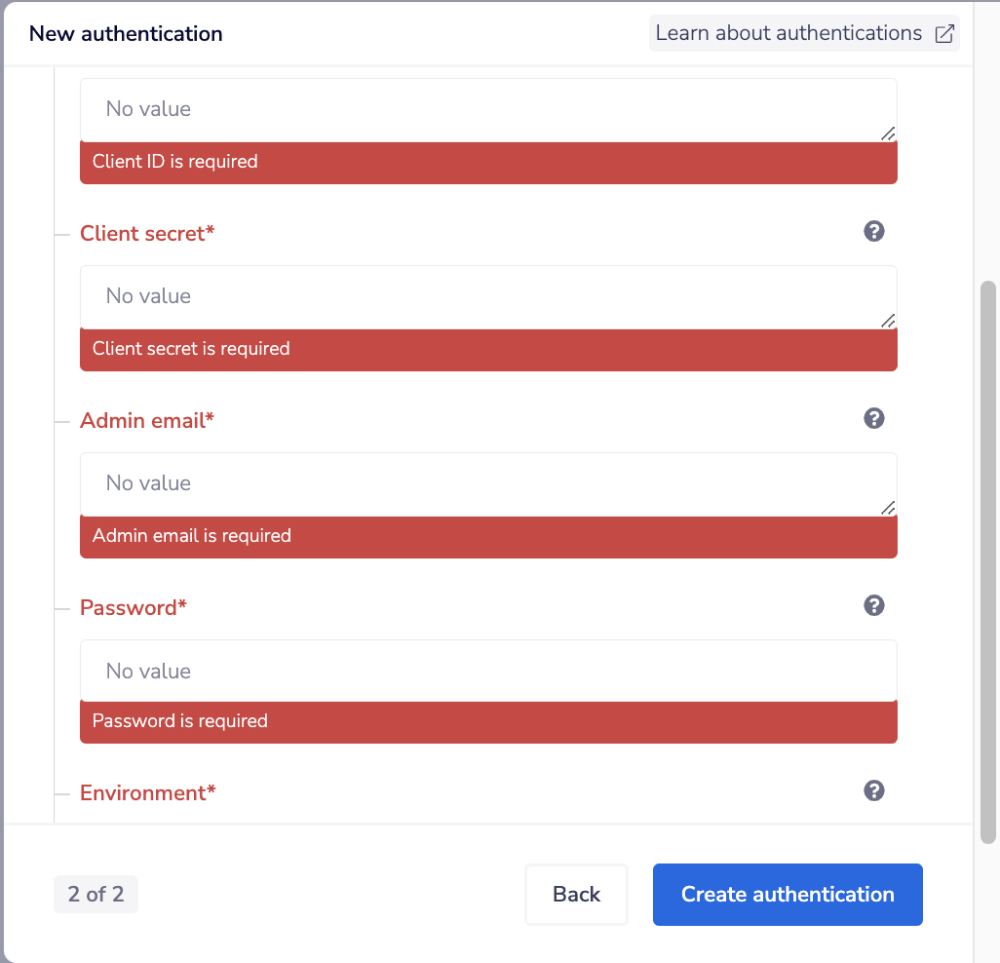This screenshot has width=1000, height=963.
Task: Click the help icon next to Client secret
Action: pyautogui.click(x=874, y=231)
